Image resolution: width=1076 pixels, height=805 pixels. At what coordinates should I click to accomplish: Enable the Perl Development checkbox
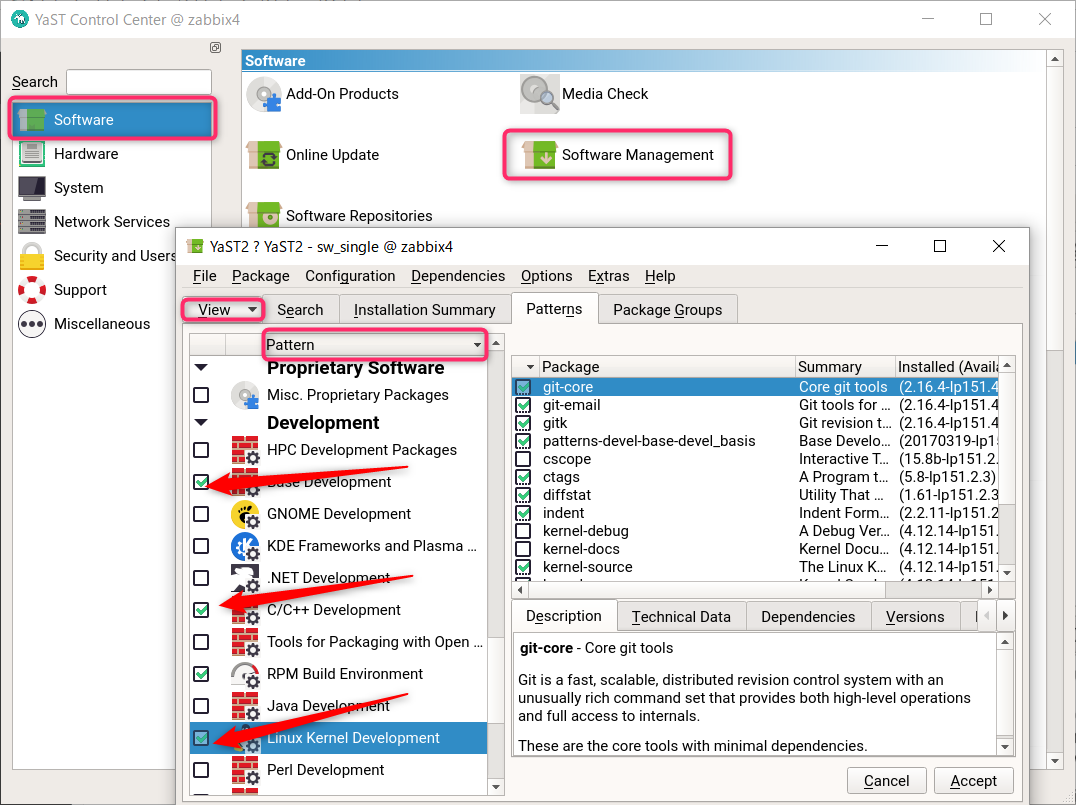point(201,770)
